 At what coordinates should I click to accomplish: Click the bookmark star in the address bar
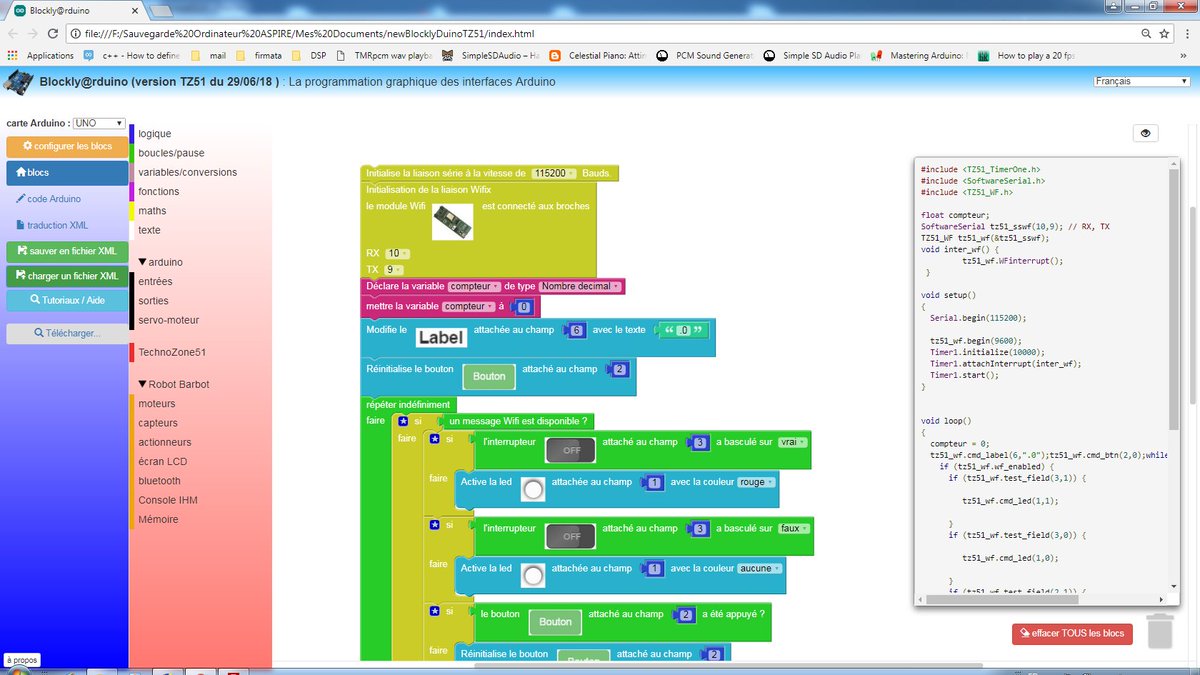1164,33
